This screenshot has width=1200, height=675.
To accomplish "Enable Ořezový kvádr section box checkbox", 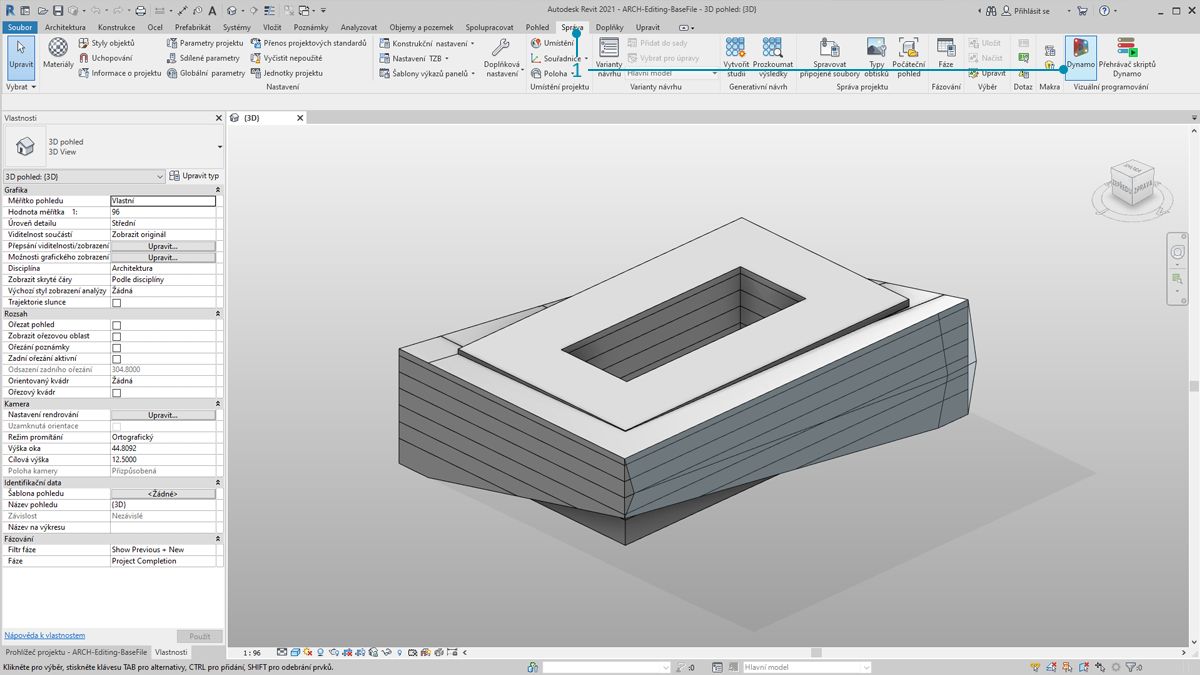I will pos(116,392).
